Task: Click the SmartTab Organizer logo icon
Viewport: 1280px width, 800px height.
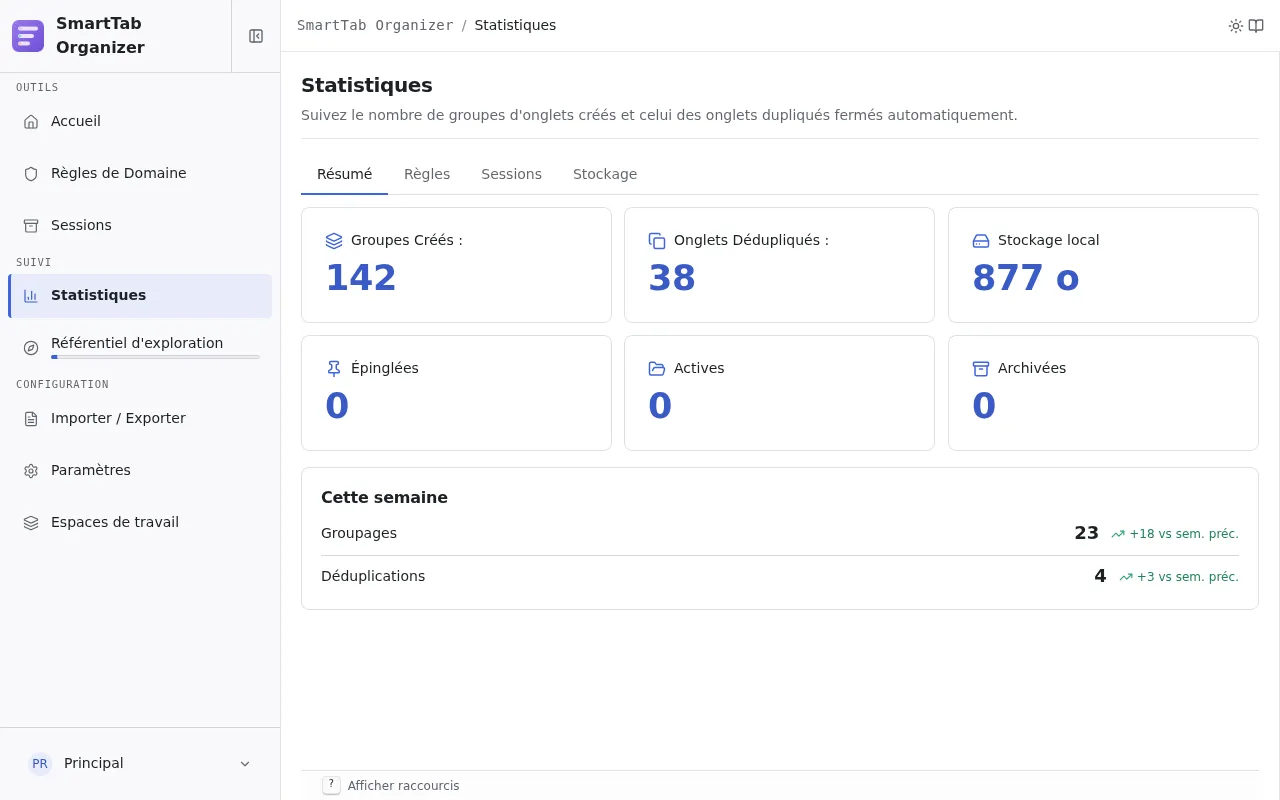Action: tap(28, 36)
